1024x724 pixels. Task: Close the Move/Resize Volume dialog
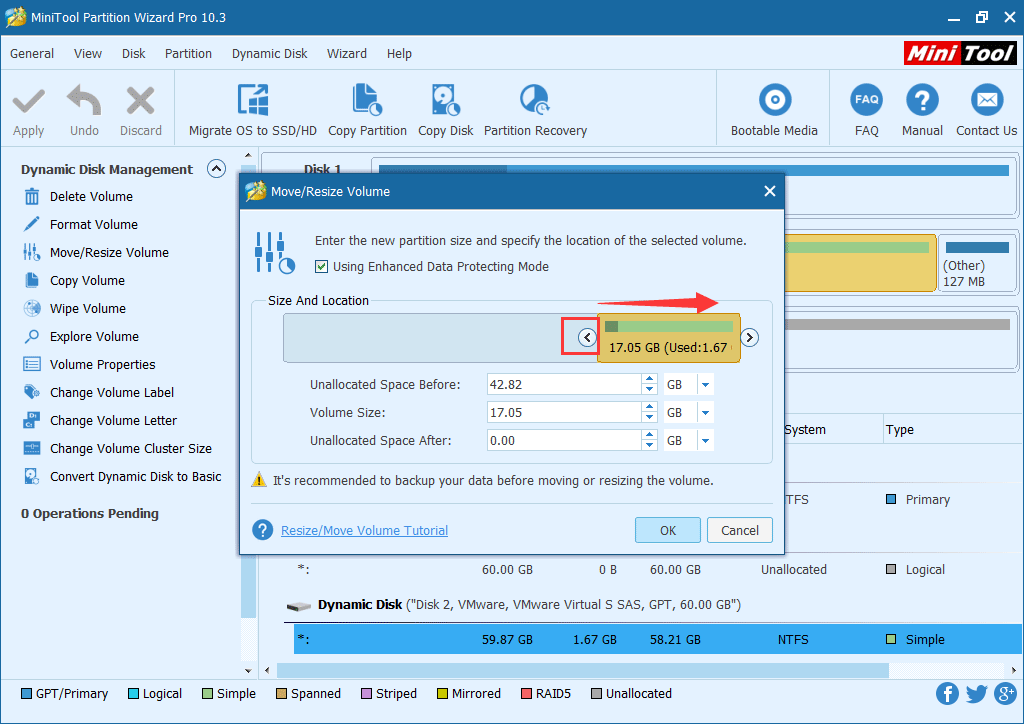click(770, 191)
